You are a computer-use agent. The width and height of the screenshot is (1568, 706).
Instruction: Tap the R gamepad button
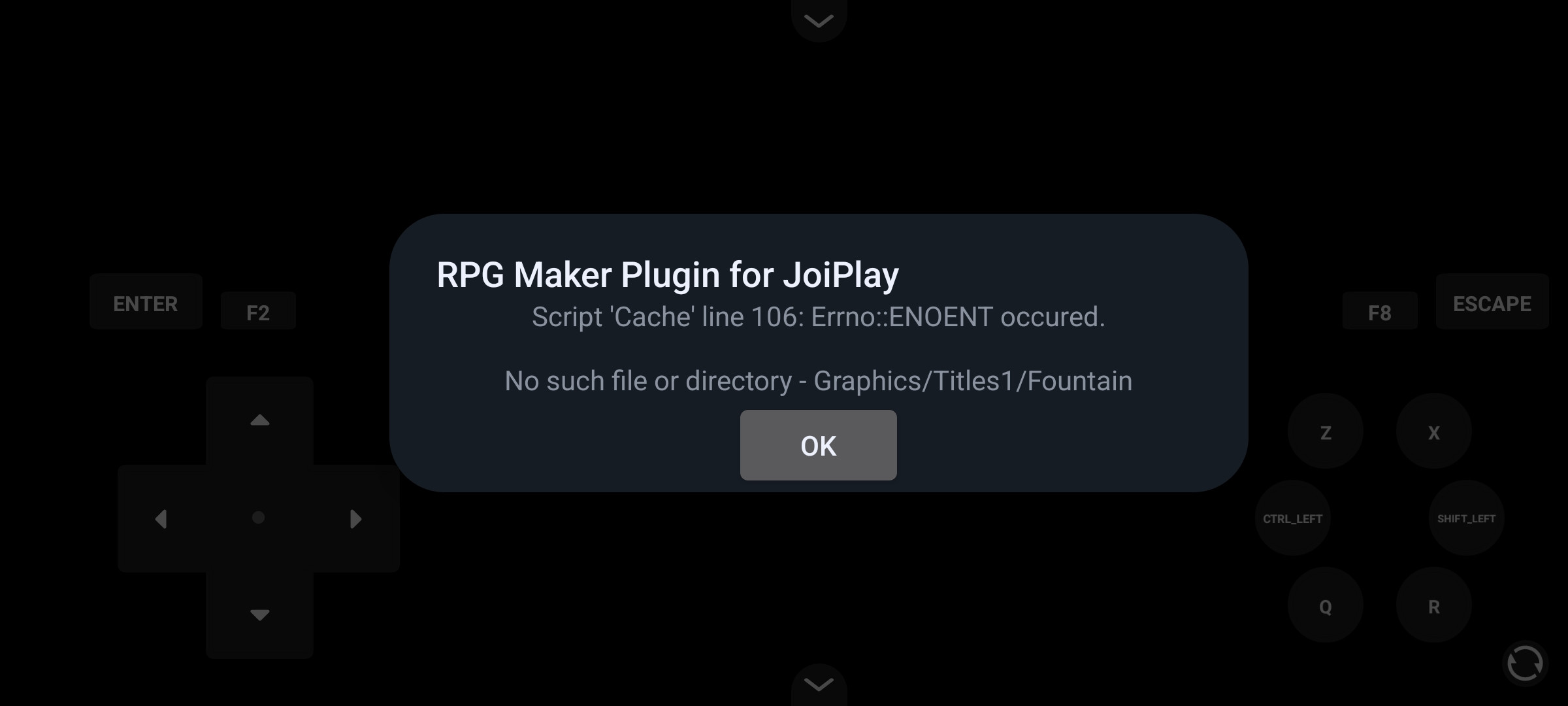tap(1434, 605)
